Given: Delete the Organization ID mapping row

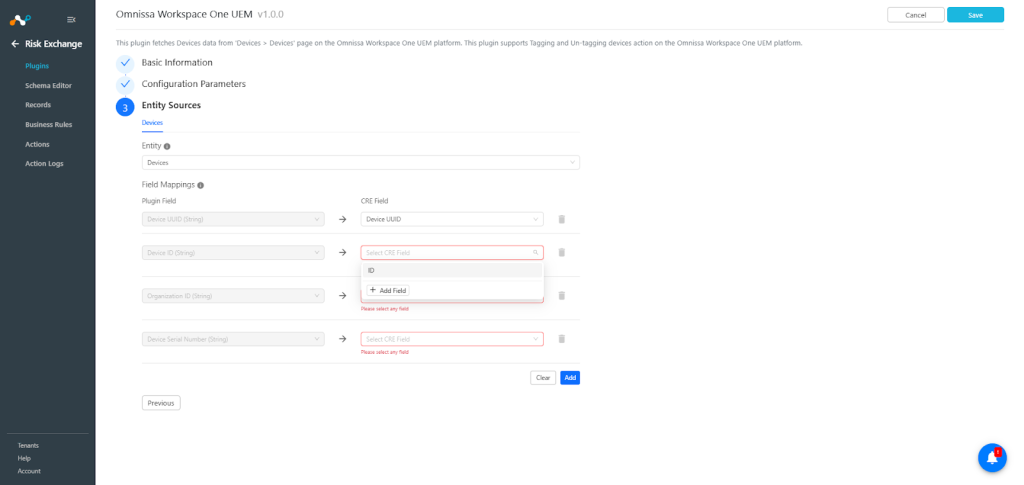Looking at the screenshot, I should click(562, 296).
